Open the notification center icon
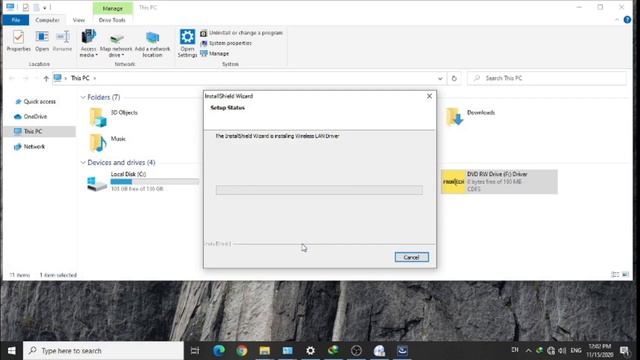The height and width of the screenshot is (360, 640). tap(624, 351)
